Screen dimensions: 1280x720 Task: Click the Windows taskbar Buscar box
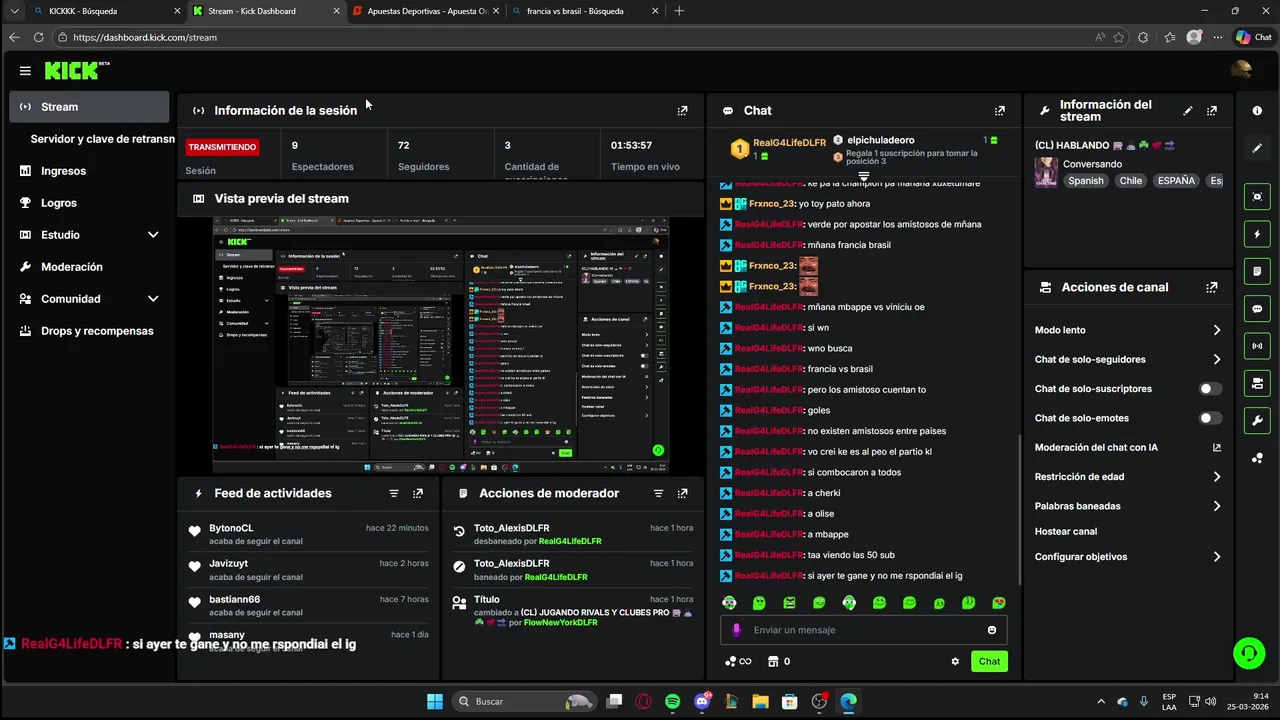coord(524,702)
